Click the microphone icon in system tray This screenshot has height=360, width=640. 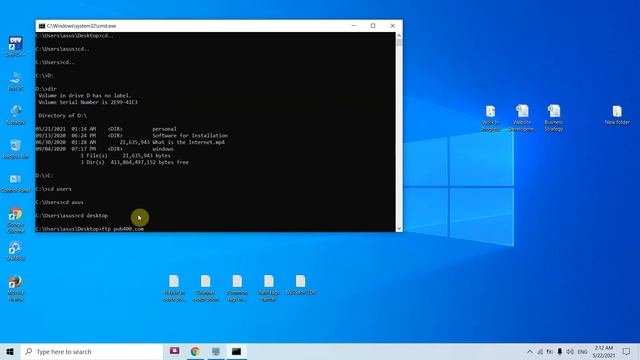pyautogui.click(x=560, y=351)
